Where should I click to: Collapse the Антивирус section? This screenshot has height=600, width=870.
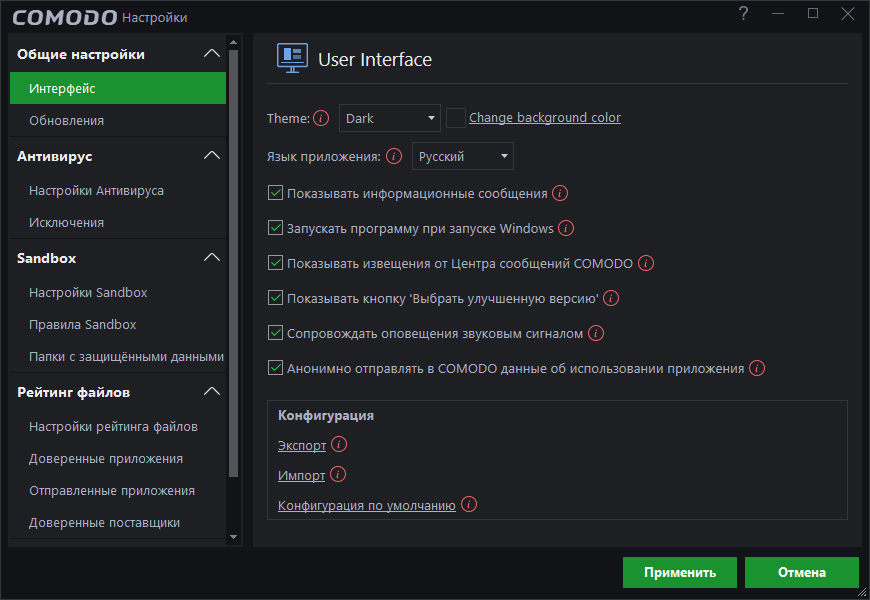pos(211,156)
